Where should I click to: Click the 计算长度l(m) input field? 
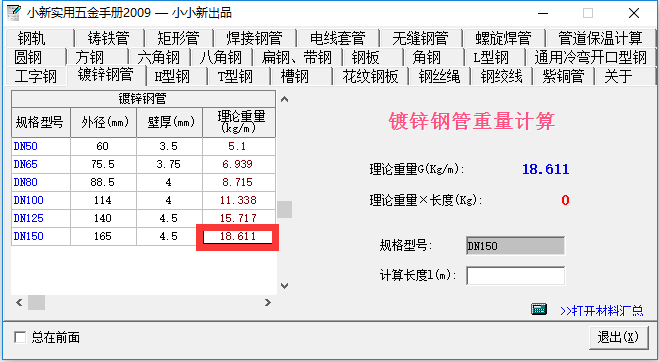[x=516, y=276]
